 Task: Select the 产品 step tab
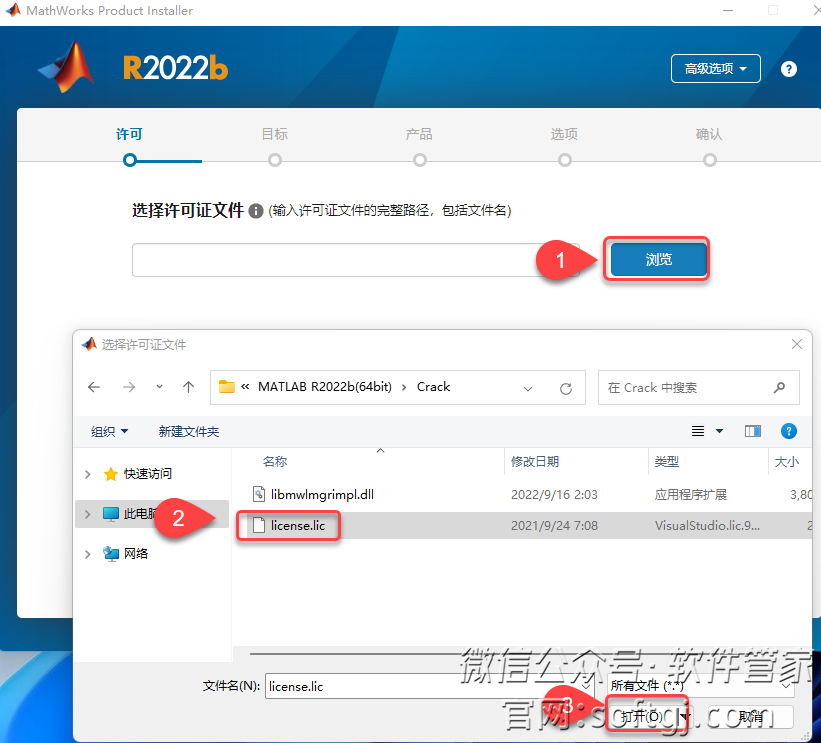click(419, 134)
